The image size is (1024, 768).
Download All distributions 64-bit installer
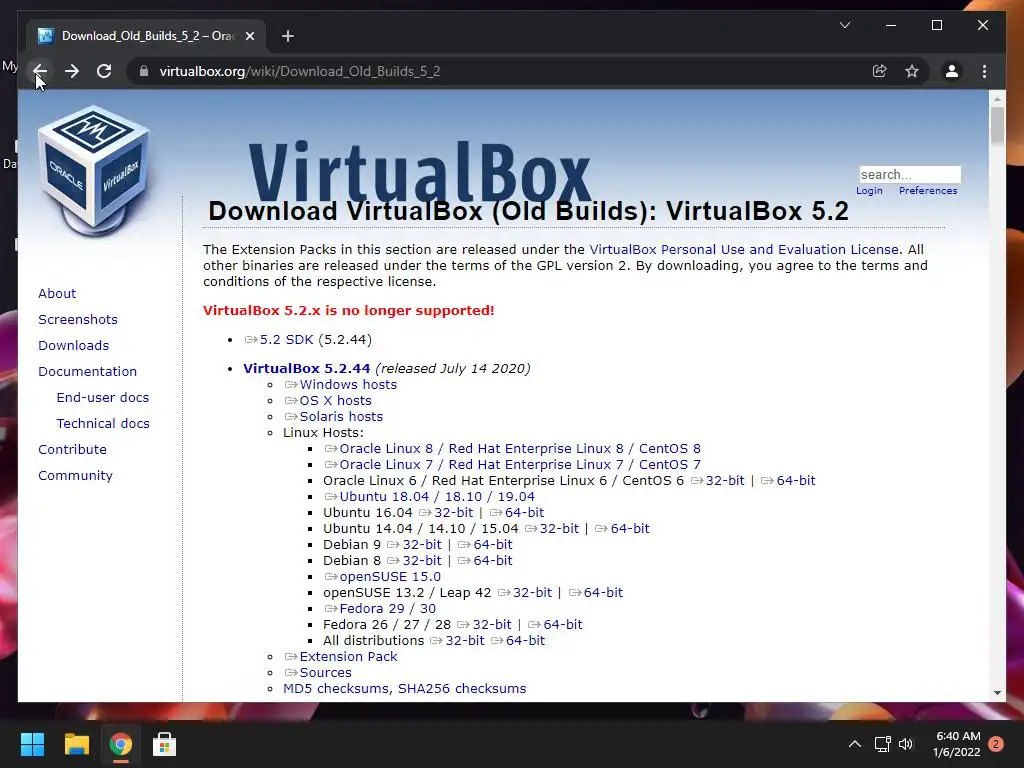pyautogui.click(x=525, y=641)
